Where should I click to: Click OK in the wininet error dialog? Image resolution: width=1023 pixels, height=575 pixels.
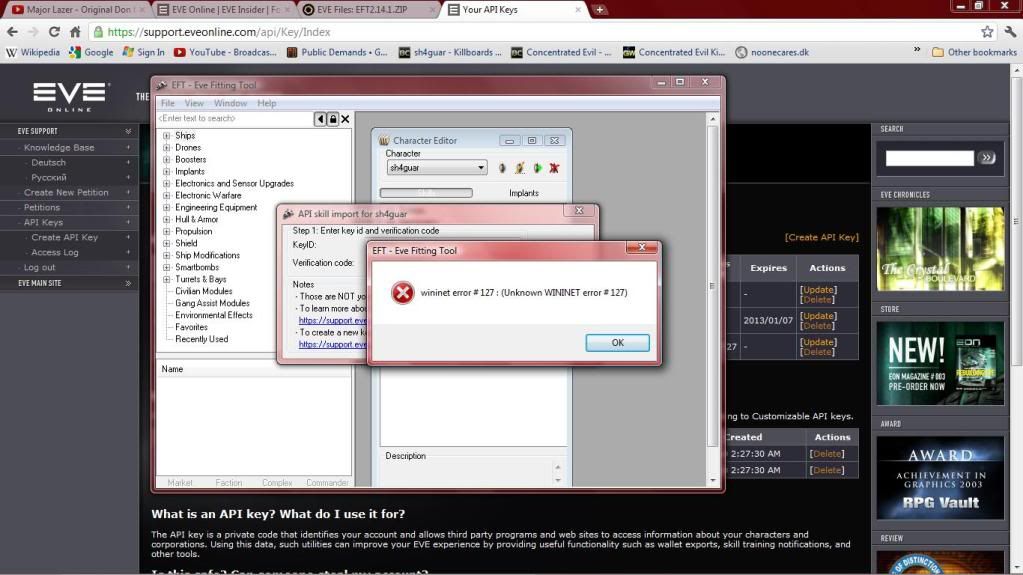[617, 343]
